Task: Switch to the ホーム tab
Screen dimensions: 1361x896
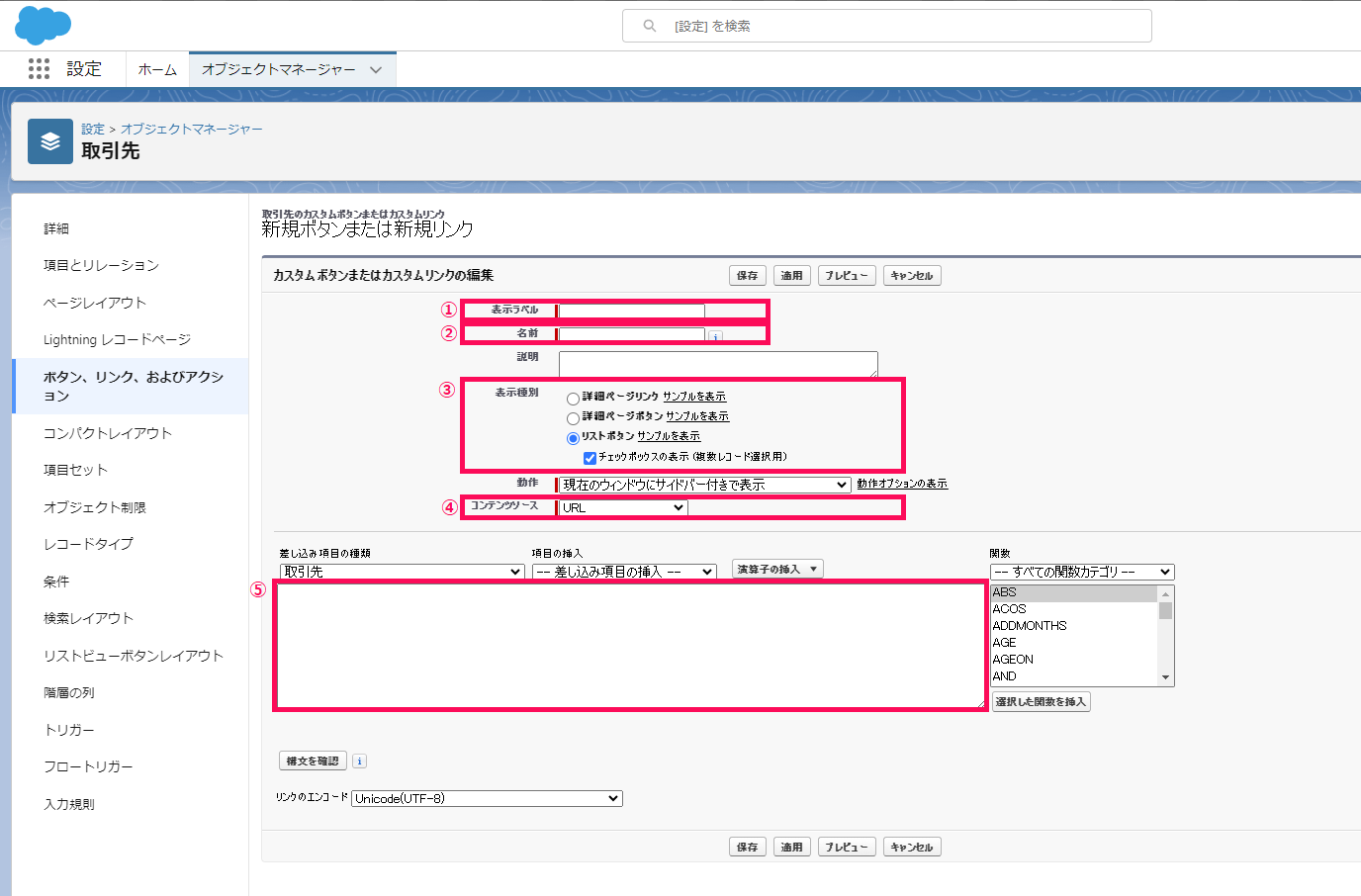Action: click(x=157, y=69)
